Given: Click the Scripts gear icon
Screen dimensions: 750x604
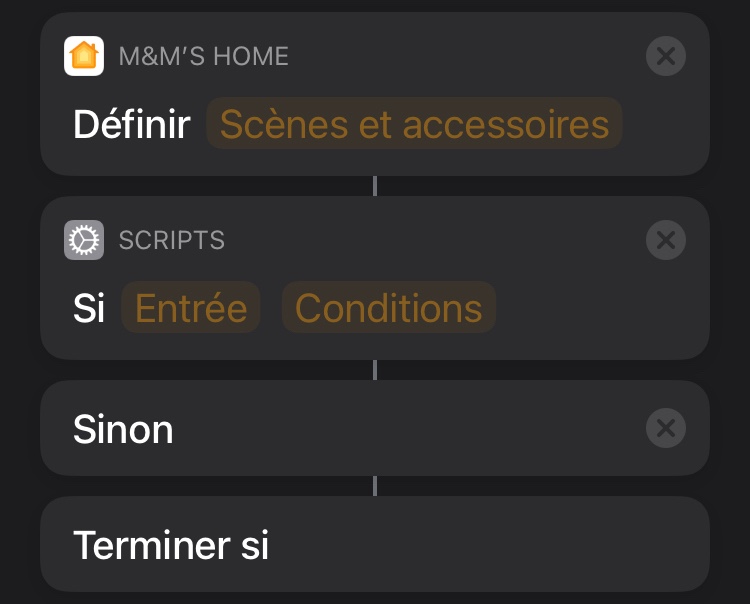Looking at the screenshot, I should tap(84, 240).
